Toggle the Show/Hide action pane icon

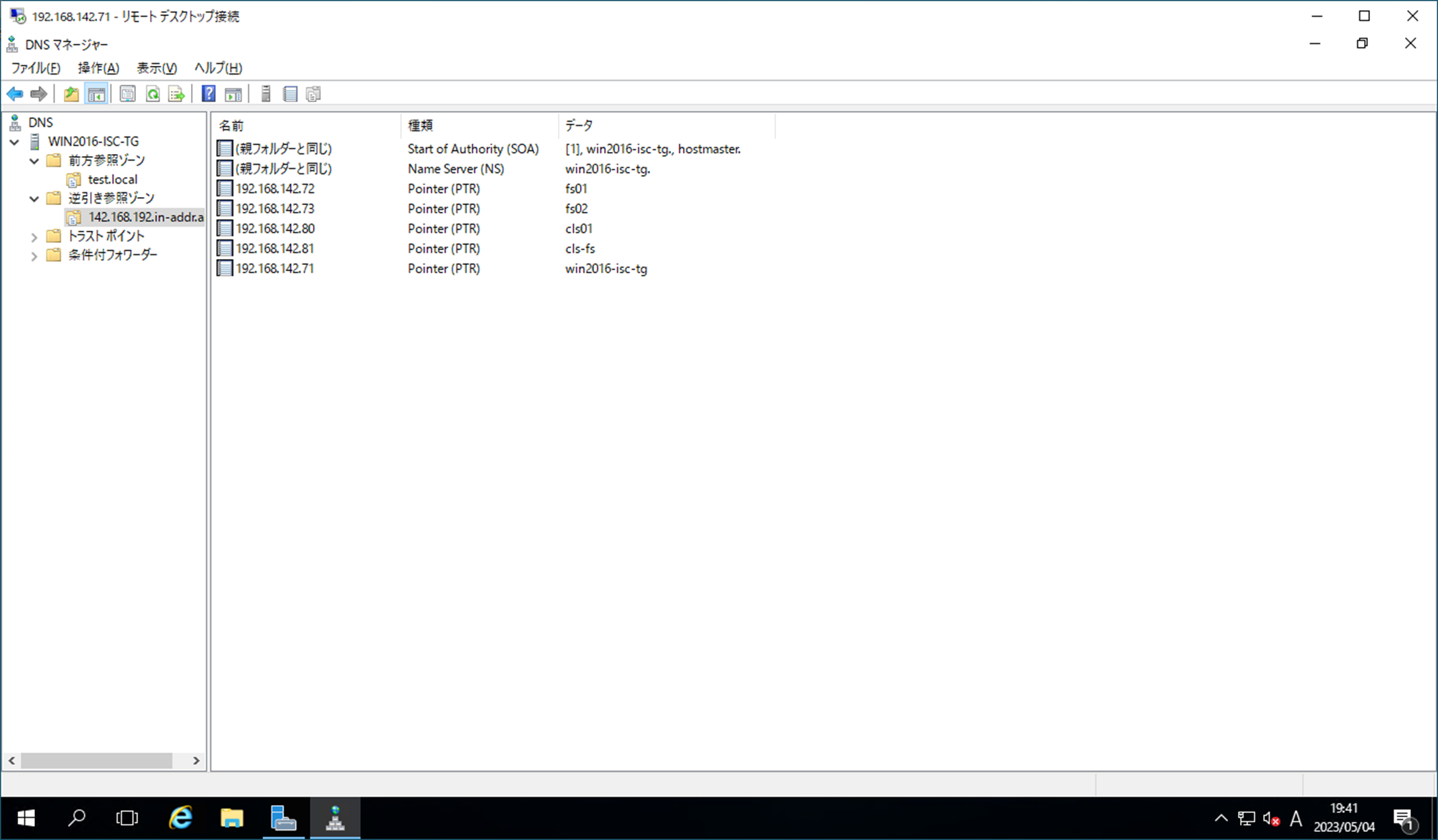click(x=233, y=94)
